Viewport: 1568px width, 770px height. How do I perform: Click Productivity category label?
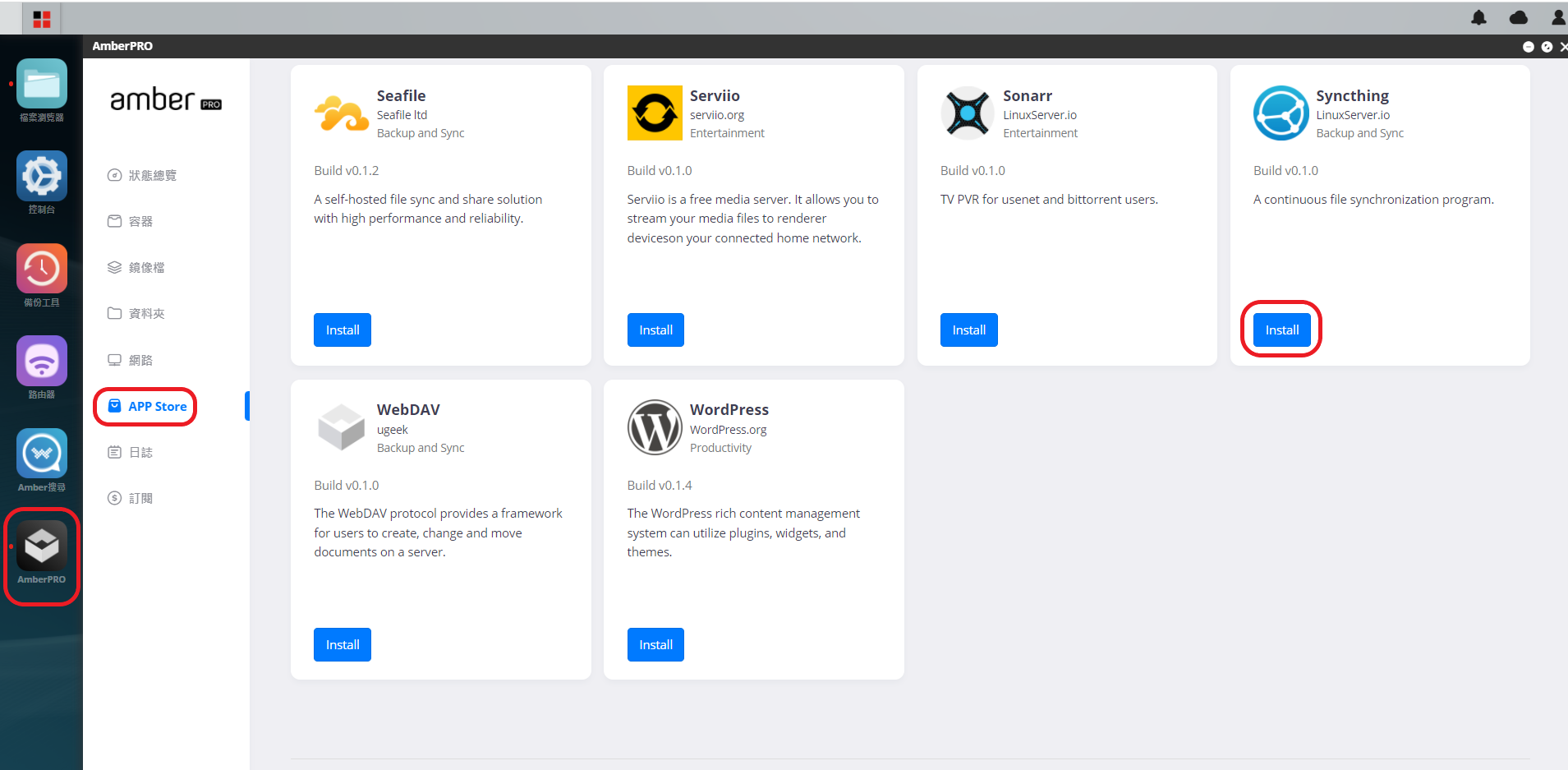(720, 448)
